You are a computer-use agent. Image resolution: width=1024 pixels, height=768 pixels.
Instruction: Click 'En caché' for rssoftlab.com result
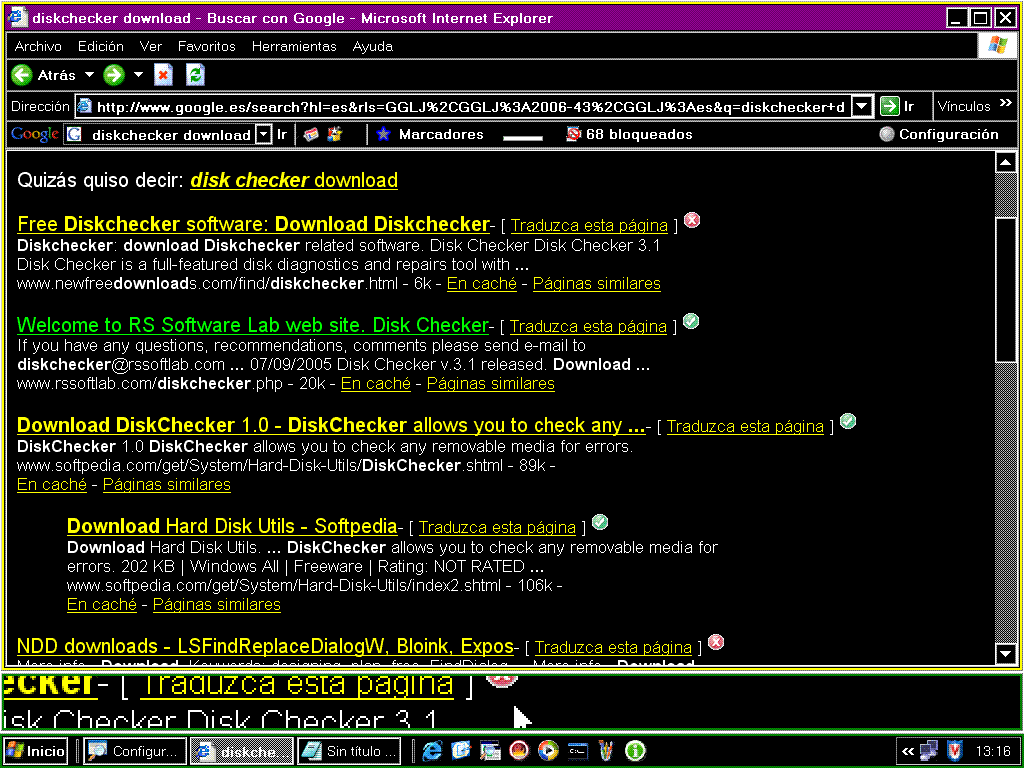[x=376, y=383]
